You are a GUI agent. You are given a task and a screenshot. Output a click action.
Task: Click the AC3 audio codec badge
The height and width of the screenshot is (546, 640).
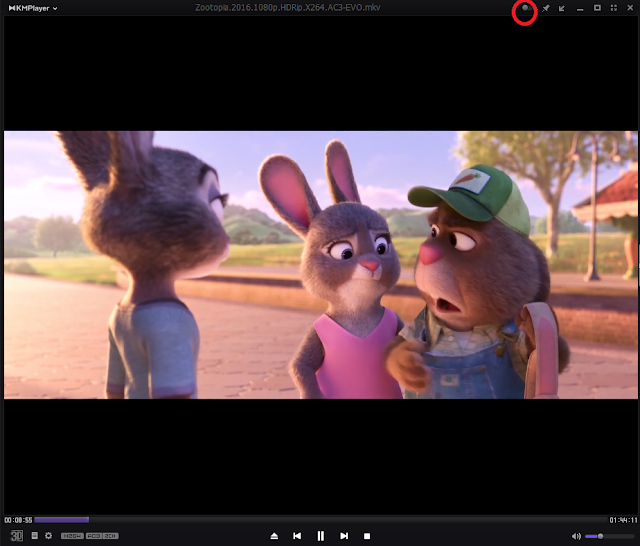[94, 536]
